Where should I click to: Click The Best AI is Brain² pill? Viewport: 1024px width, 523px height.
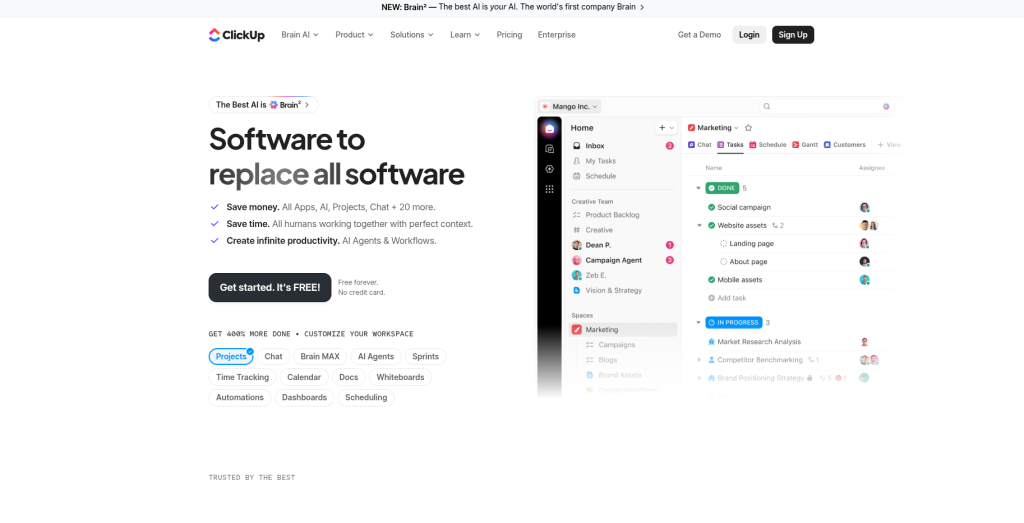coord(263,104)
